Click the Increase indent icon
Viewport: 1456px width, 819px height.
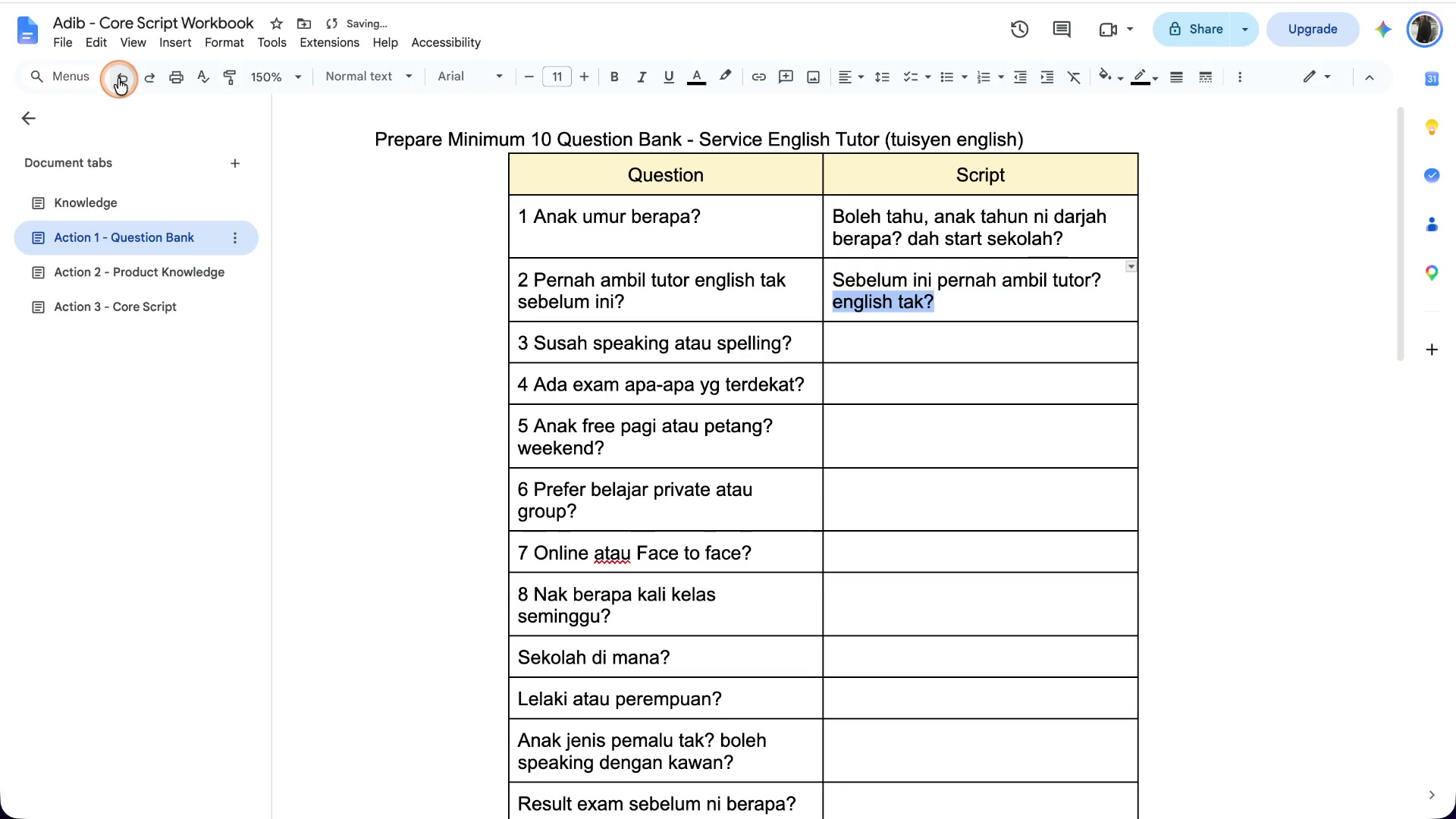pyautogui.click(x=1047, y=77)
